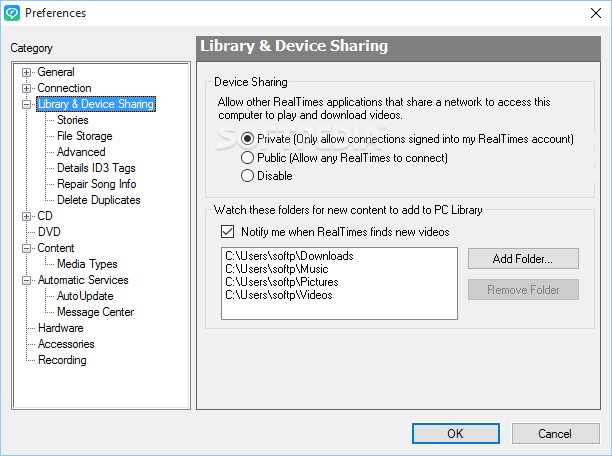Expand the CD category

coord(26,216)
